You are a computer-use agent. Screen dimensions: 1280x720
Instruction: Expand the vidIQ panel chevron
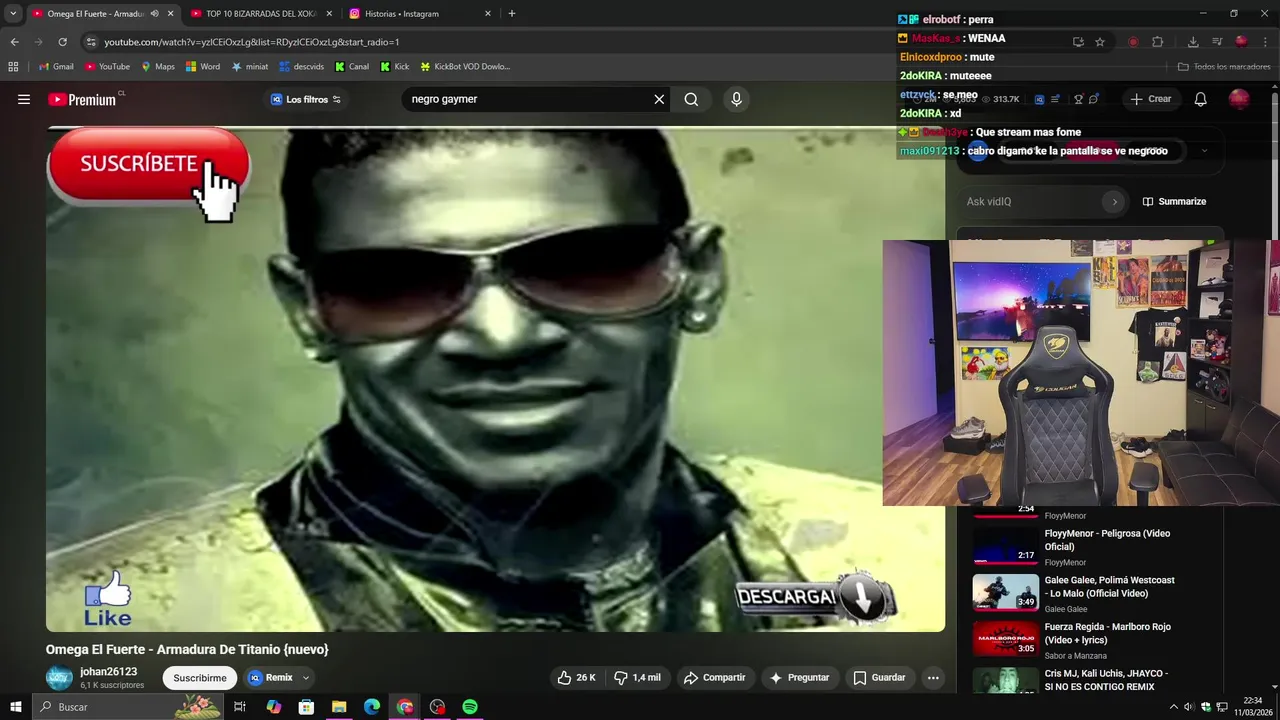pyautogui.click(x=1204, y=151)
